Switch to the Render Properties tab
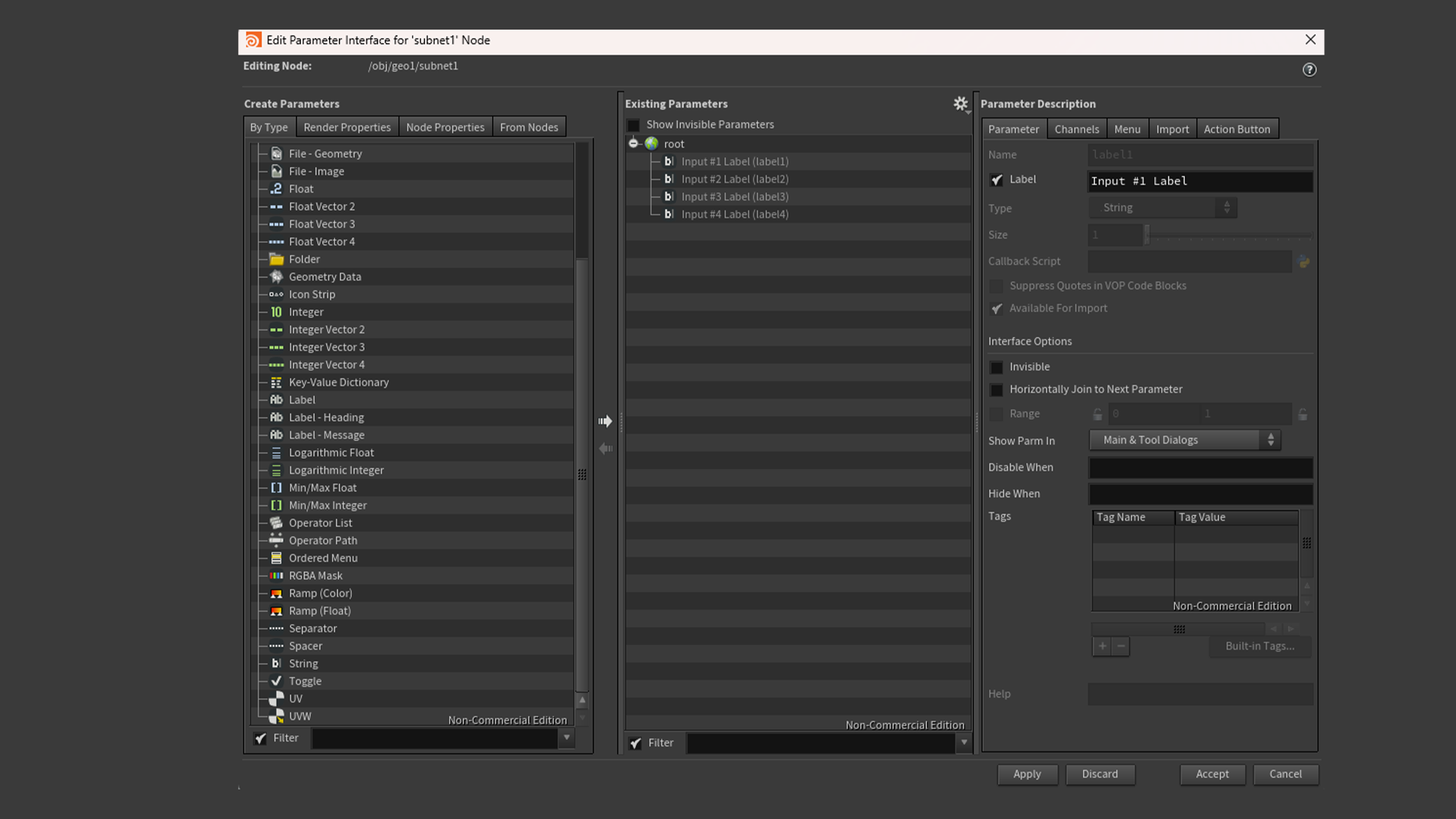The width and height of the screenshot is (1456, 819). (x=347, y=127)
